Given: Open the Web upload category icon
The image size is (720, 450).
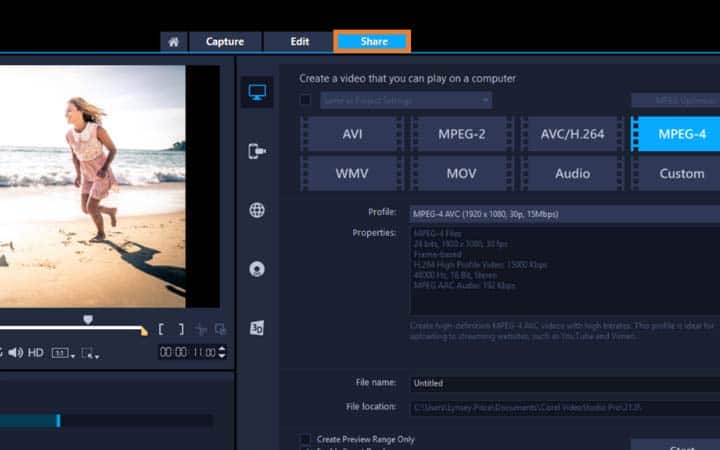Looking at the screenshot, I should coord(257,210).
